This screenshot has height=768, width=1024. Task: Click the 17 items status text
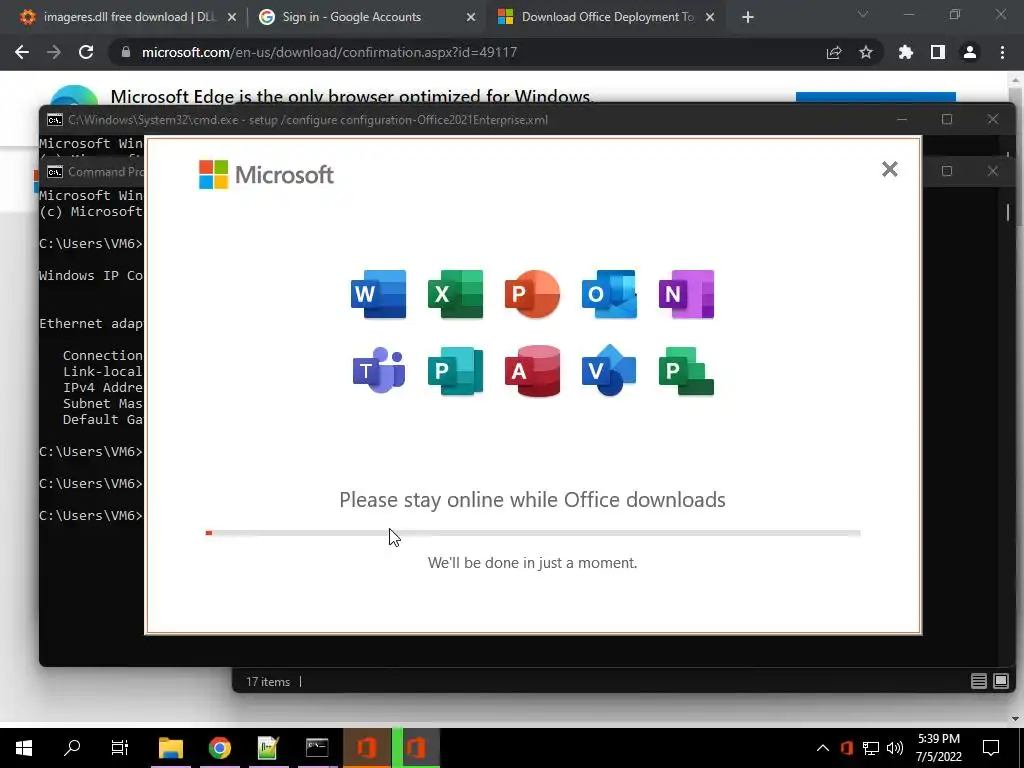(x=268, y=681)
